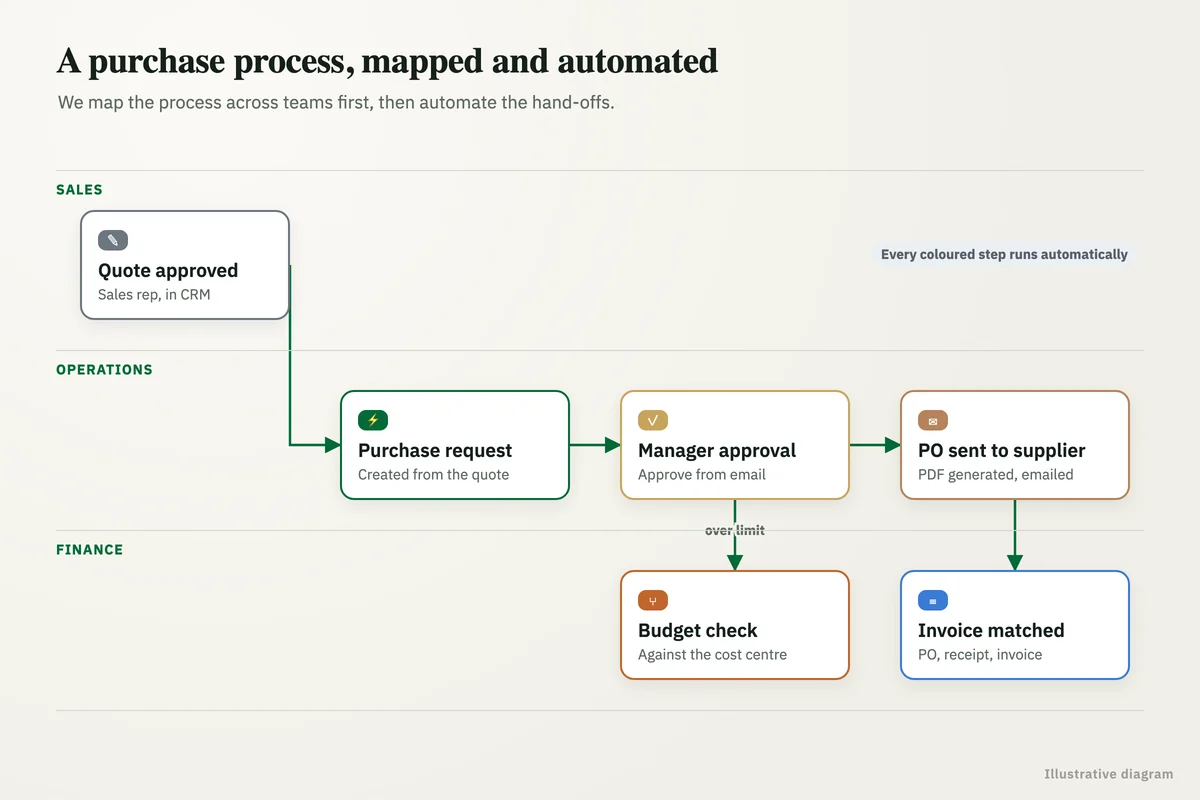Click the lightning bolt icon in Purchase request
This screenshot has height=800, width=1200.
[373, 420]
